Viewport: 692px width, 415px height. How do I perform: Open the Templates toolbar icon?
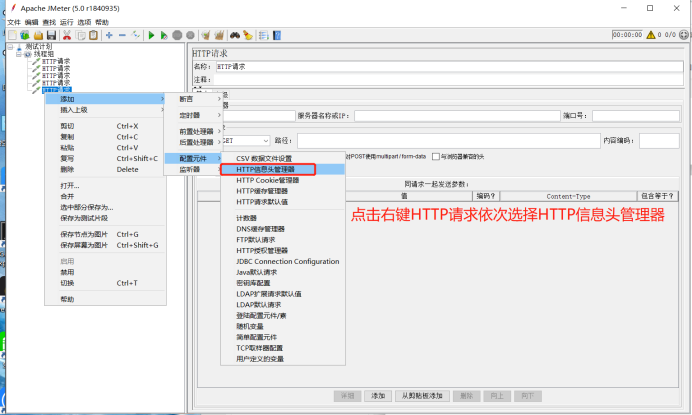pos(25,35)
